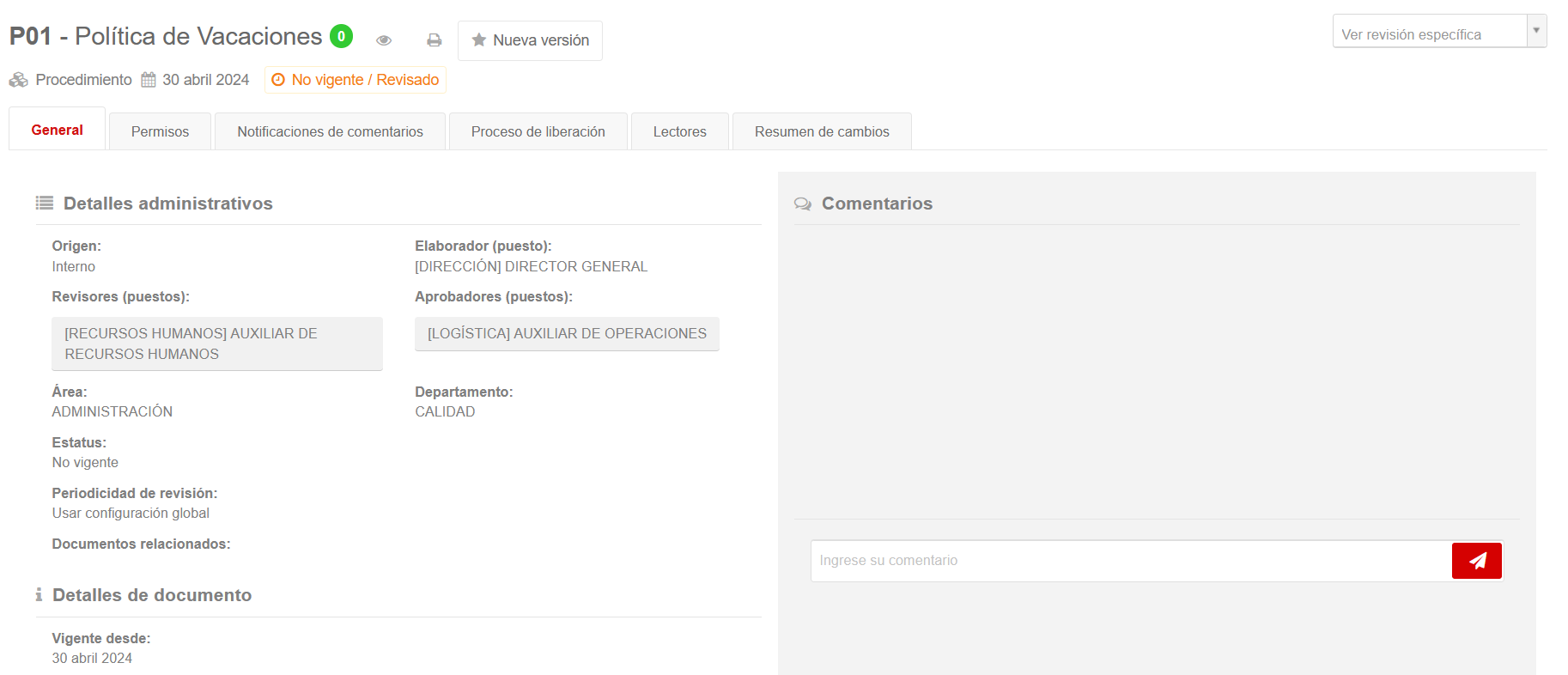
Task: Click the dropdown arrow of revision selector
Action: point(1536,31)
